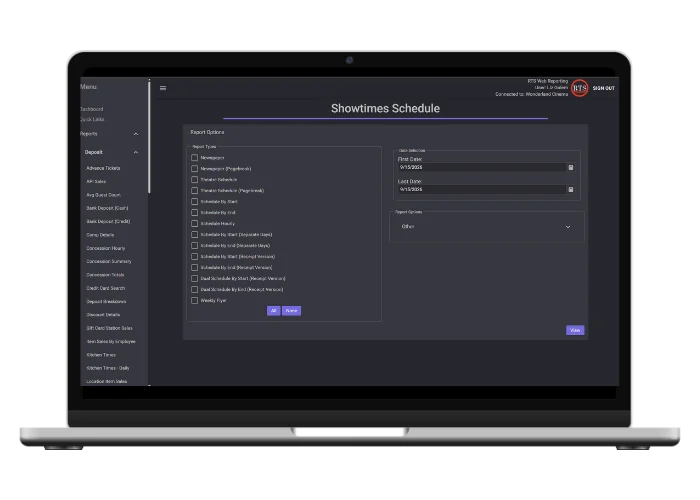Image resolution: width=700 pixels, height=500 pixels.
Task: Enable the Theater Schedule checkbox
Action: tap(195, 179)
